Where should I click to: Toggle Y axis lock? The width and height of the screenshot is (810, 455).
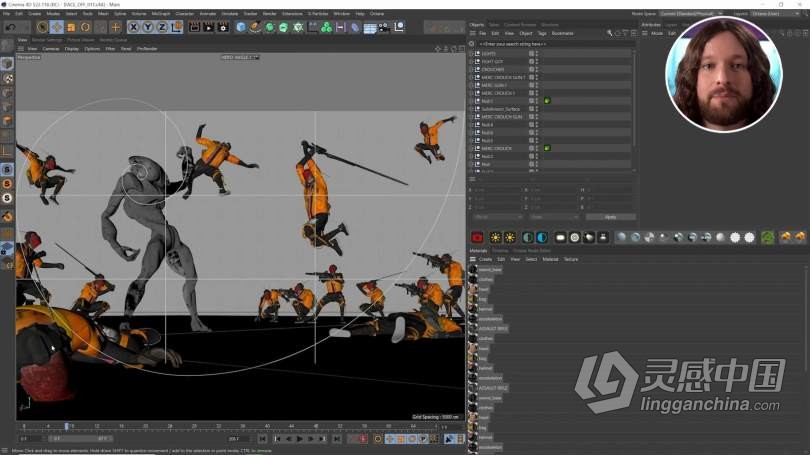pyautogui.click(x=148, y=27)
